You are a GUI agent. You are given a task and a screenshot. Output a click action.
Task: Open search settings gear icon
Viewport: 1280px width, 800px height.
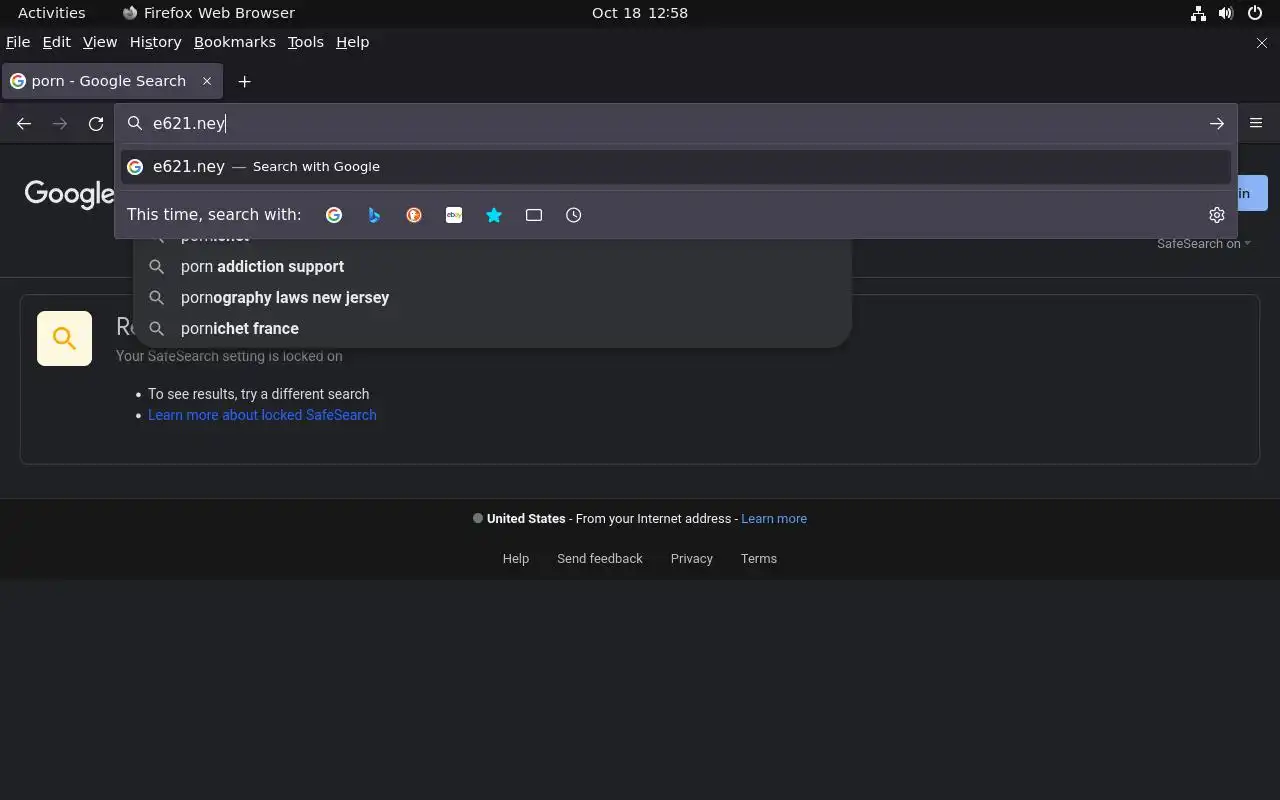coord(1217,215)
